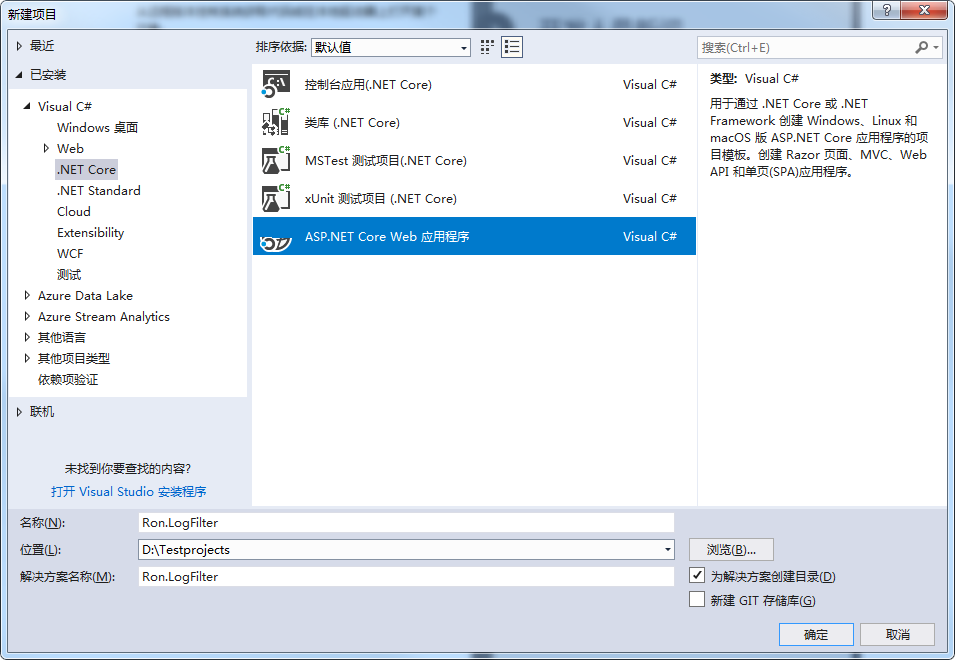Image resolution: width=955 pixels, height=660 pixels.
Task: Select 控制台应用(.NET Core) template text
Action: 368,85
